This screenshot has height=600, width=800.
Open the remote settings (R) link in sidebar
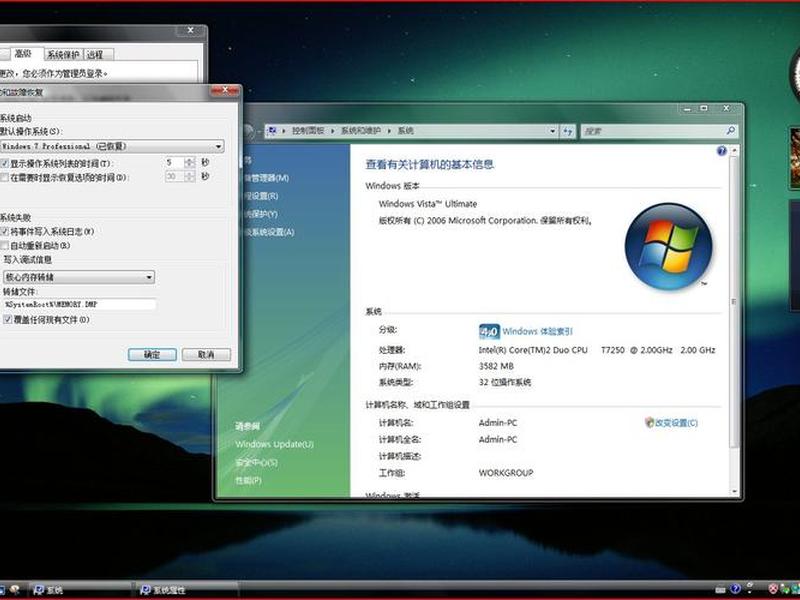[261, 196]
